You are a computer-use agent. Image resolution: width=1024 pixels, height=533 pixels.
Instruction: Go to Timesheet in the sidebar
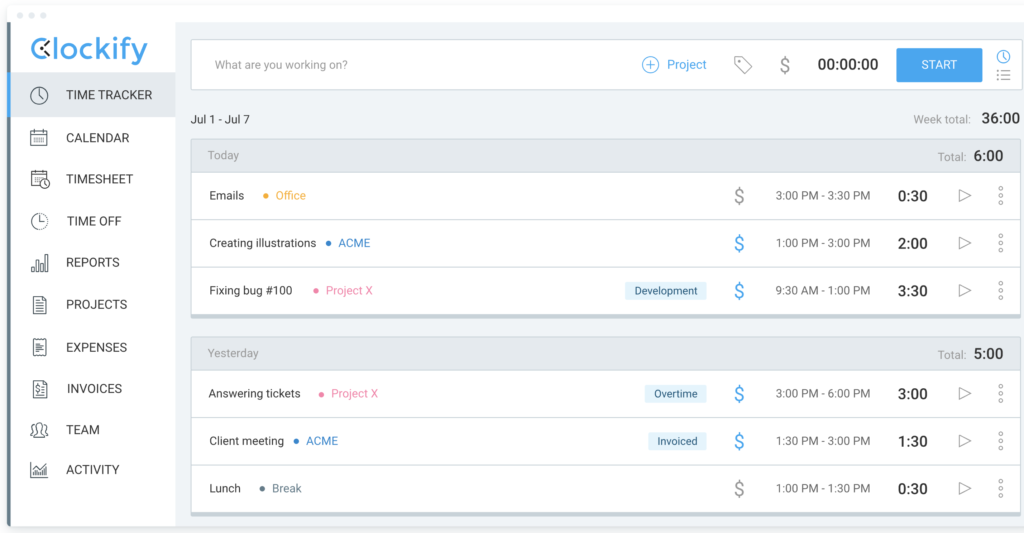99,179
